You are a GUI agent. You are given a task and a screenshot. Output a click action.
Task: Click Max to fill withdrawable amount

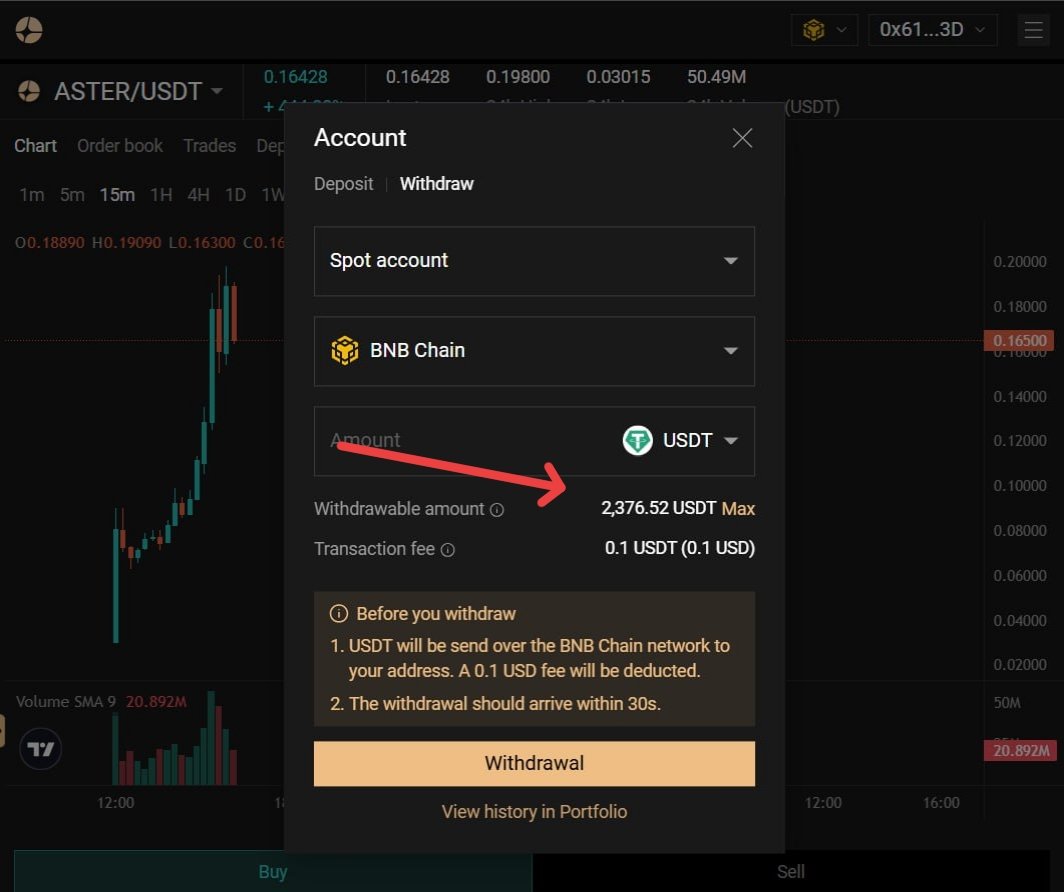pos(738,509)
